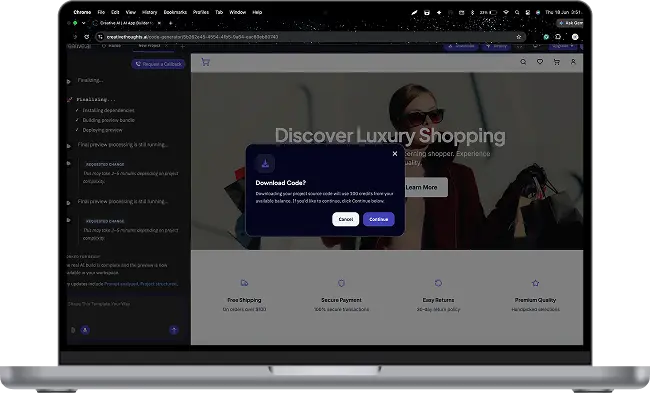Expand first Final preview processing step arrow
Viewport: 650px width, 393px height.
point(69,146)
